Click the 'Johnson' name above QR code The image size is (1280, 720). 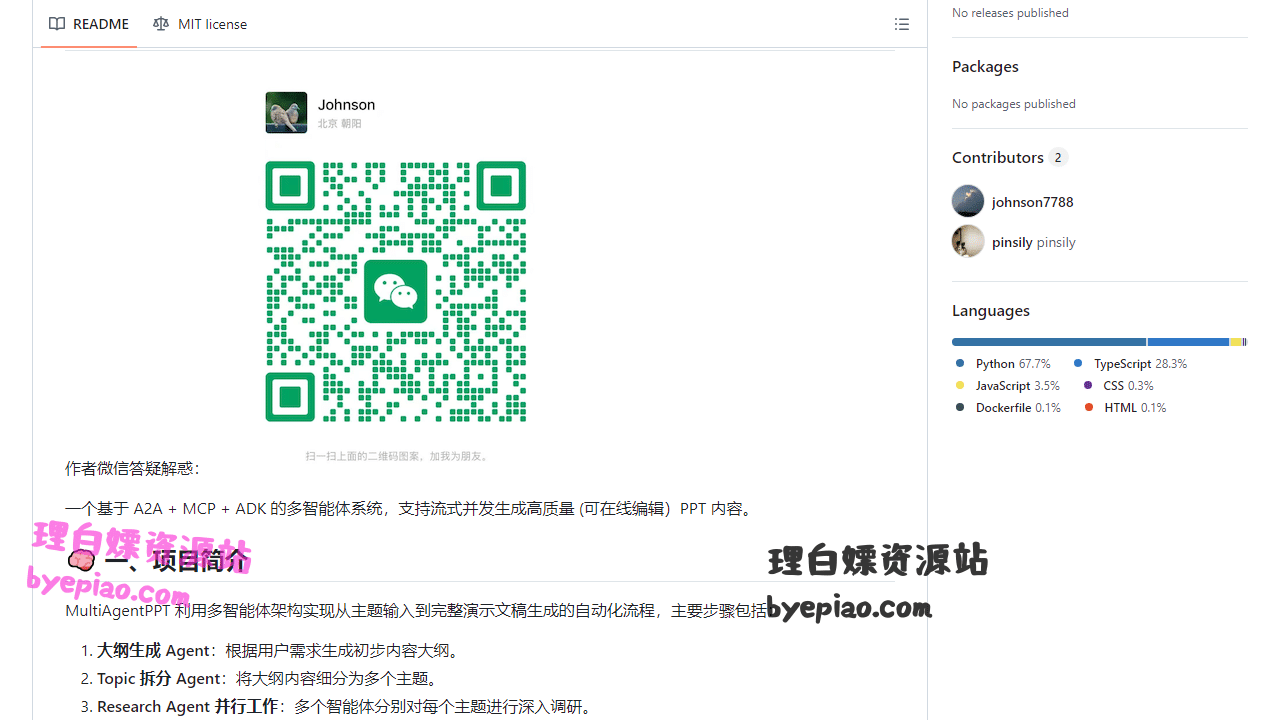point(347,105)
